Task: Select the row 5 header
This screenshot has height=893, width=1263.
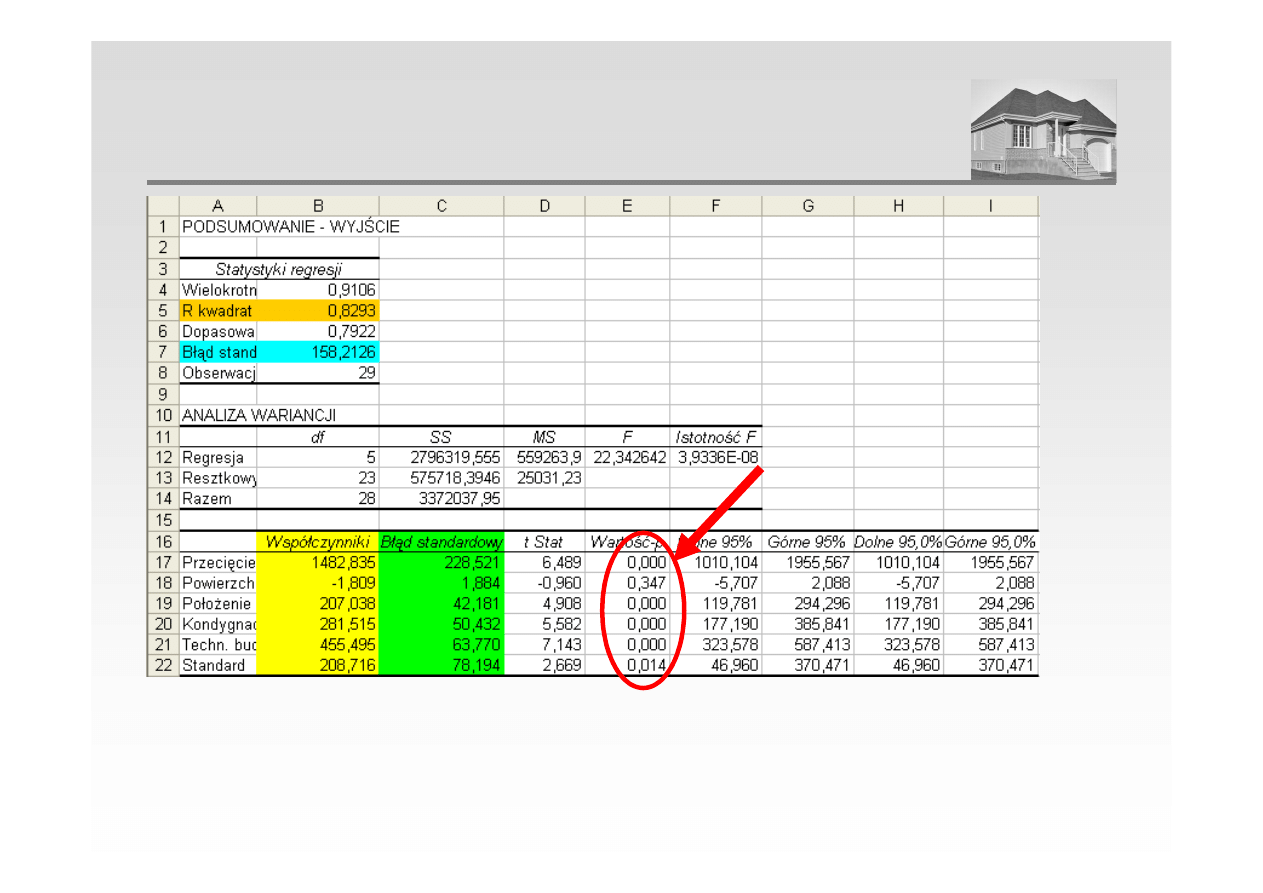Action: click(x=163, y=310)
